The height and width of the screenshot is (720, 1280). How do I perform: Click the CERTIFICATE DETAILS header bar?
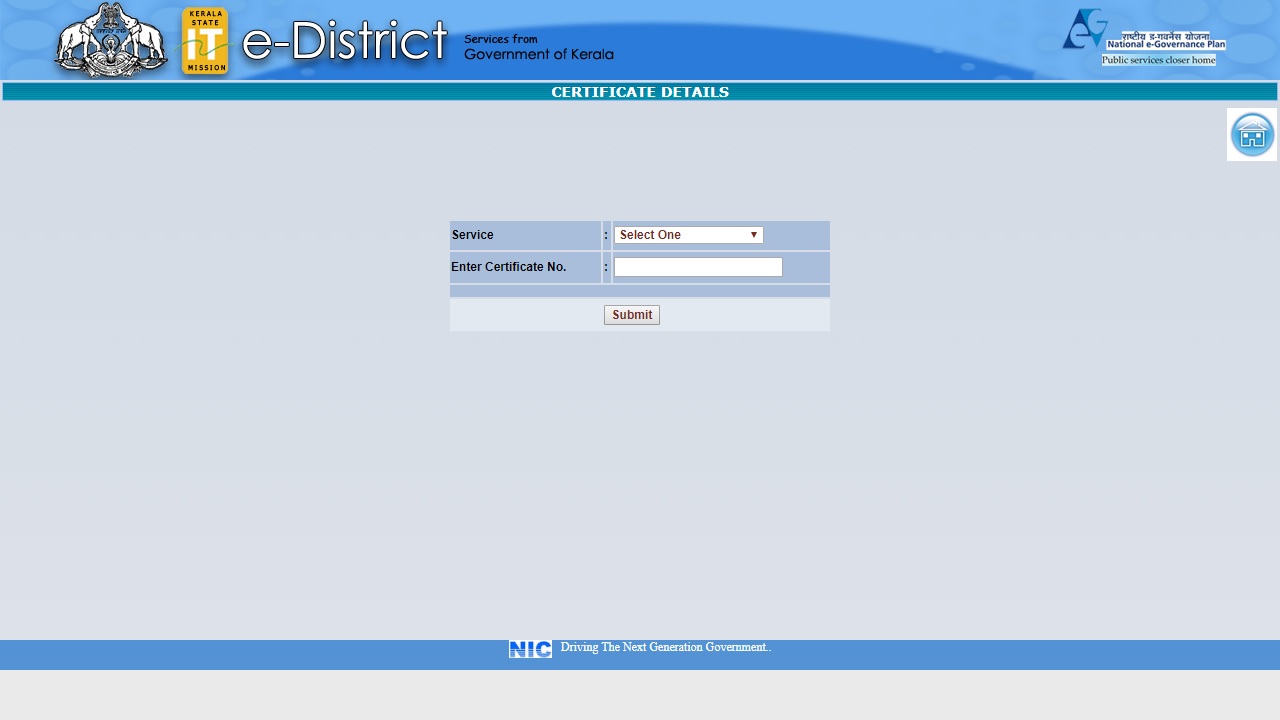pyautogui.click(x=640, y=92)
